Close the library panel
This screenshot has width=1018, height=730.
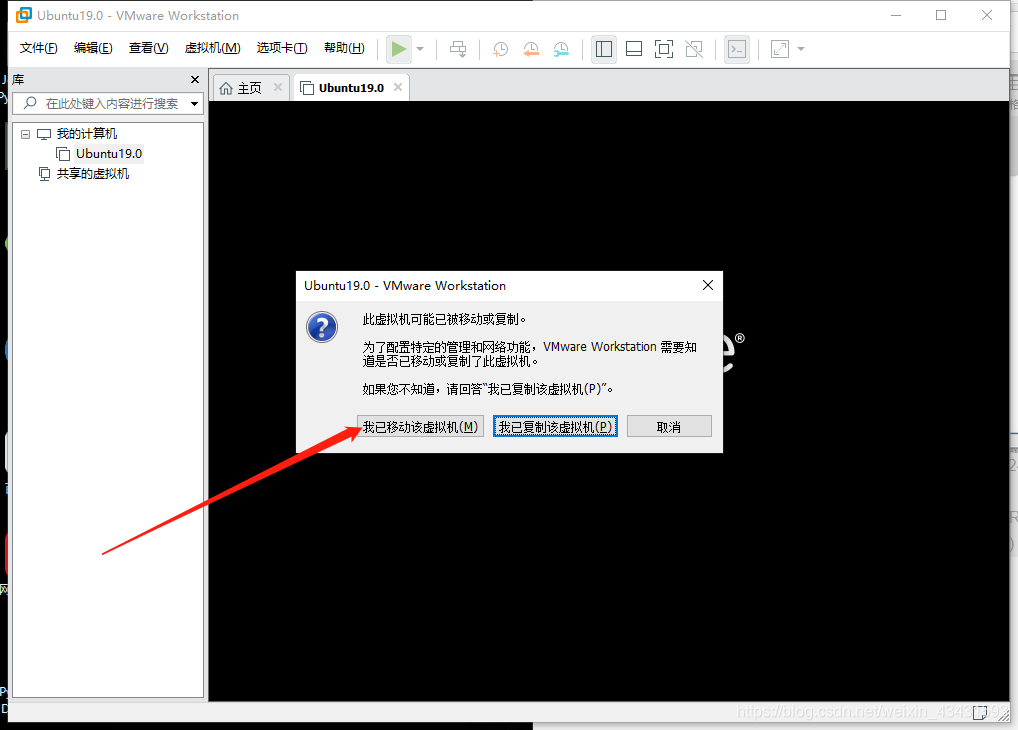pos(195,79)
